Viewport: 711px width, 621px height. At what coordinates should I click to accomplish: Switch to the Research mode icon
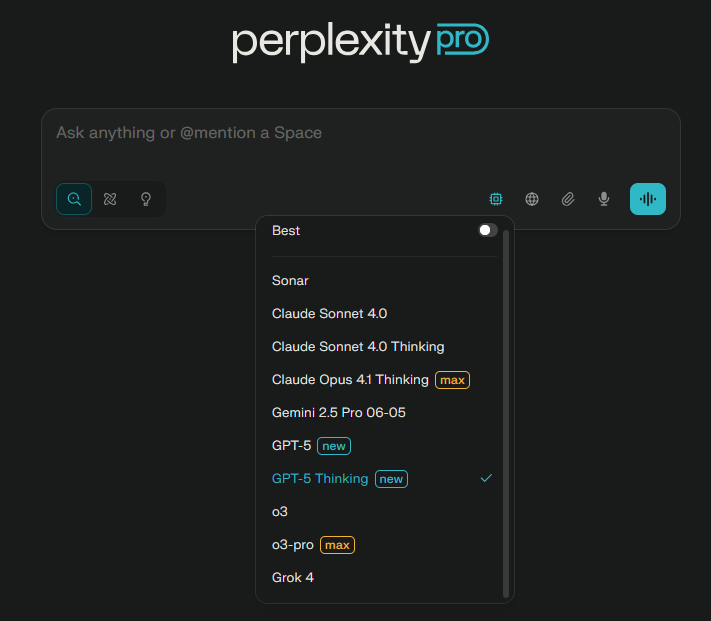(x=110, y=199)
